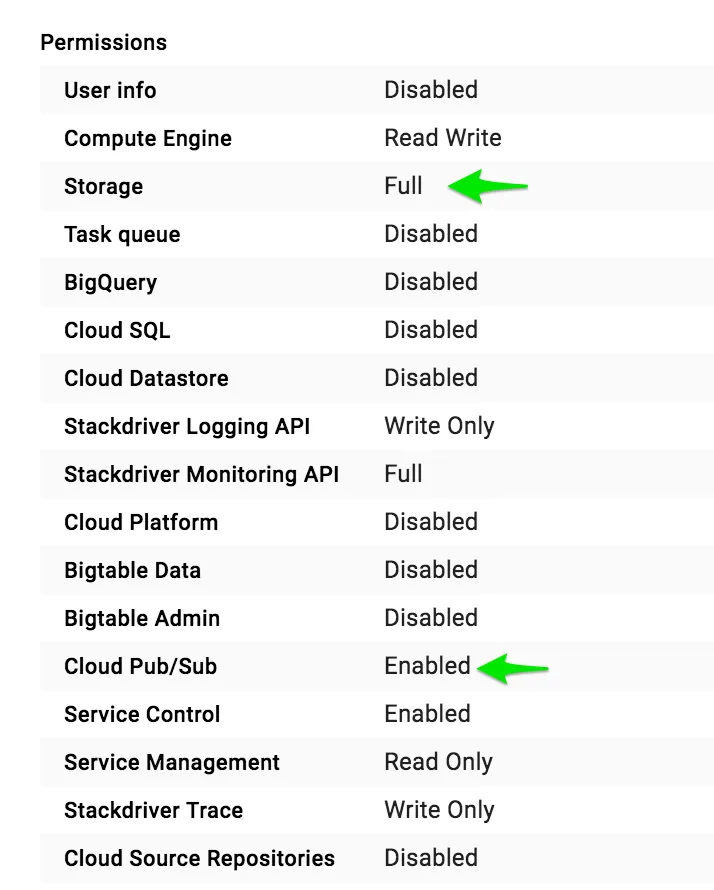Image resolution: width=714 pixels, height=890 pixels.
Task: Click the Bigtable Admin row label
Action: (142, 618)
